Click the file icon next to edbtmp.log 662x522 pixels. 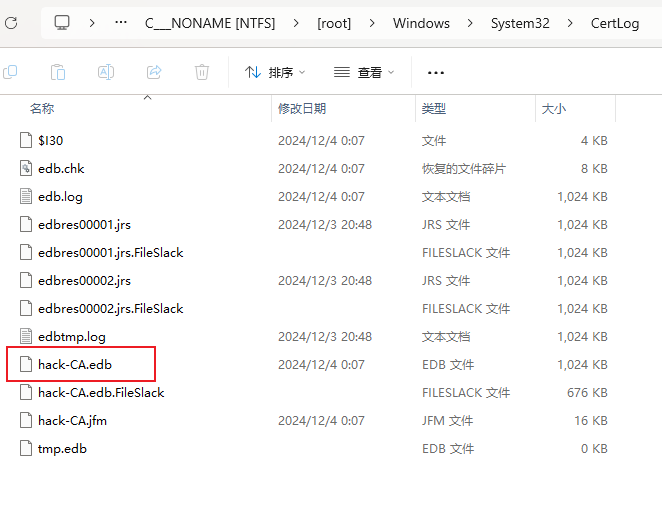click(x=27, y=337)
